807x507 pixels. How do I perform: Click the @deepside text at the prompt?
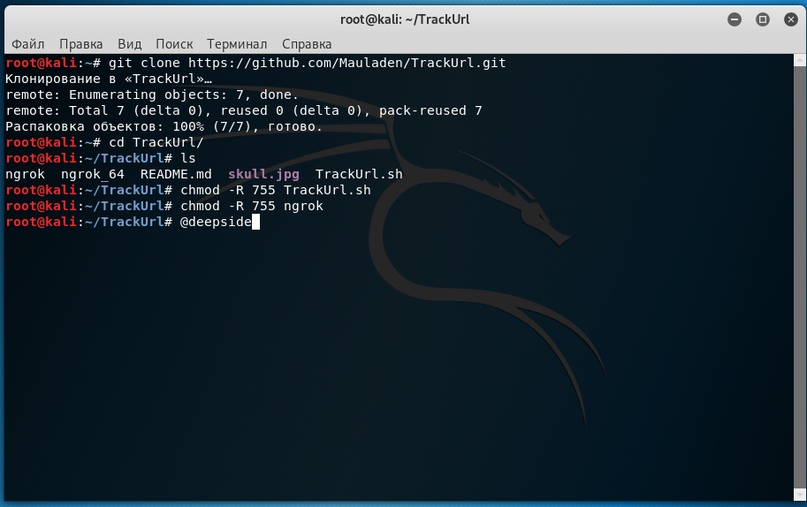coord(216,222)
